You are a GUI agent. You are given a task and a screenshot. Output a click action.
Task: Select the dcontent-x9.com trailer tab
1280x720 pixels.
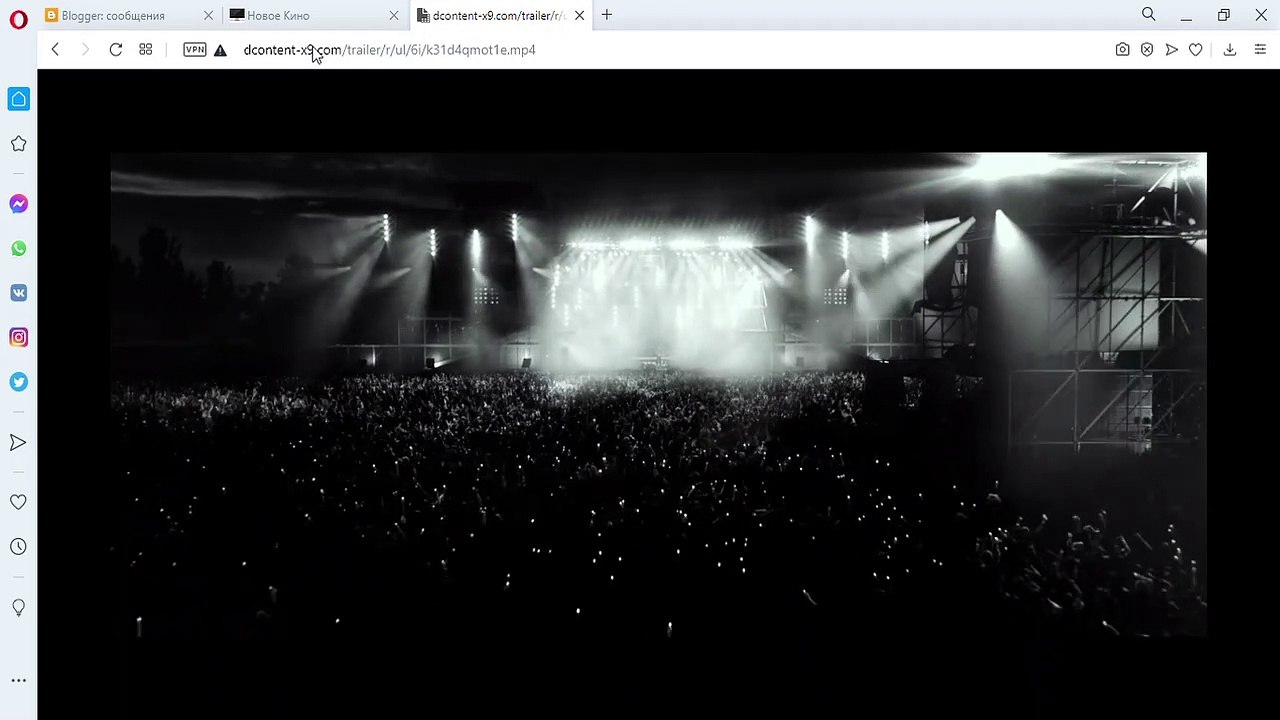tap(500, 15)
